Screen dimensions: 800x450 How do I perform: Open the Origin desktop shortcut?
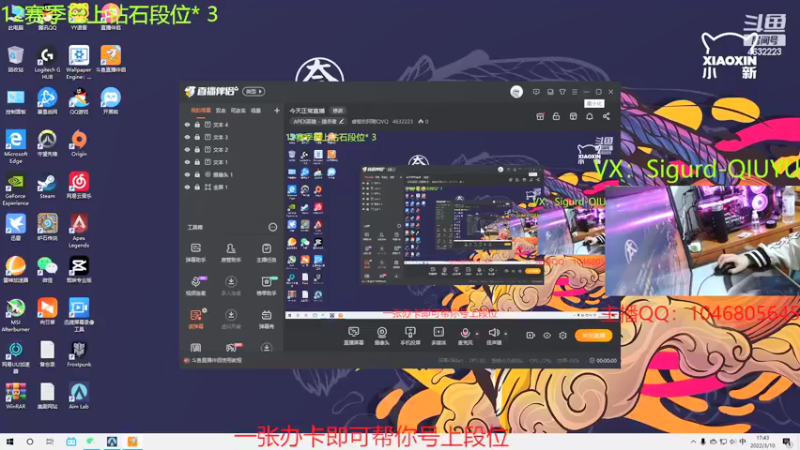pyautogui.click(x=79, y=143)
